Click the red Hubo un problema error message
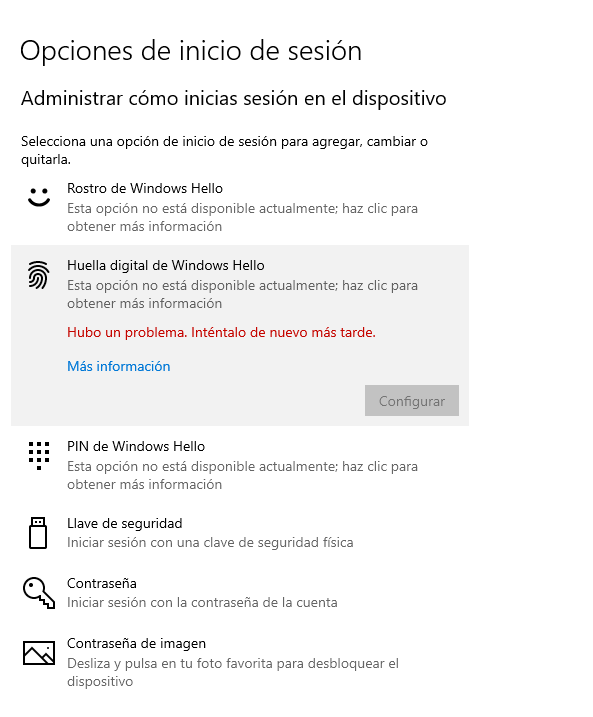 point(221,332)
